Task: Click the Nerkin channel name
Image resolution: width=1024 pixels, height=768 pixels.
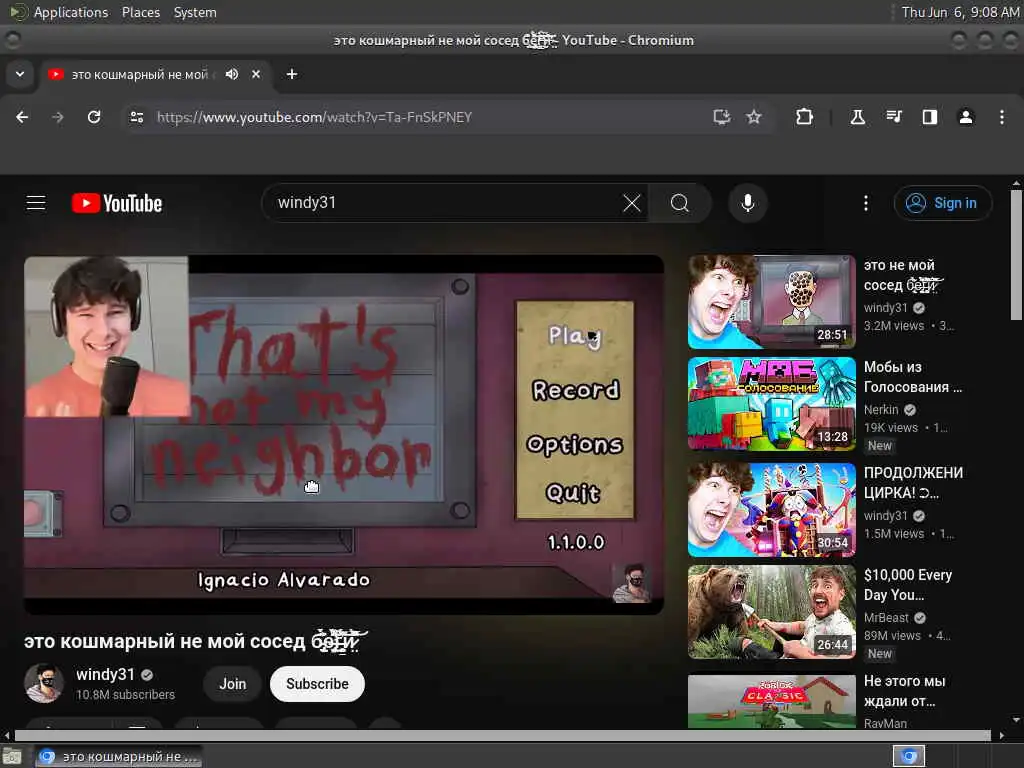Action: click(x=881, y=409)
